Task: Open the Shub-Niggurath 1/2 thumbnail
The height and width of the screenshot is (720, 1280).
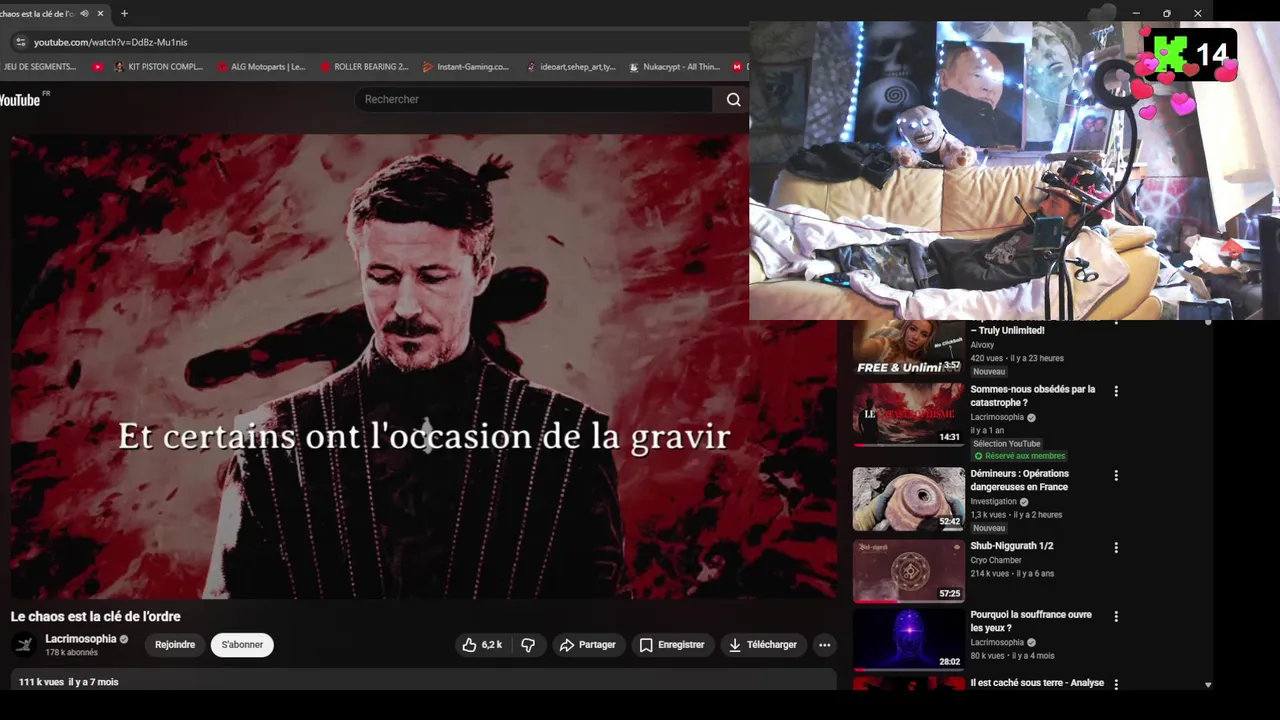Action: [x=908, y=571]
